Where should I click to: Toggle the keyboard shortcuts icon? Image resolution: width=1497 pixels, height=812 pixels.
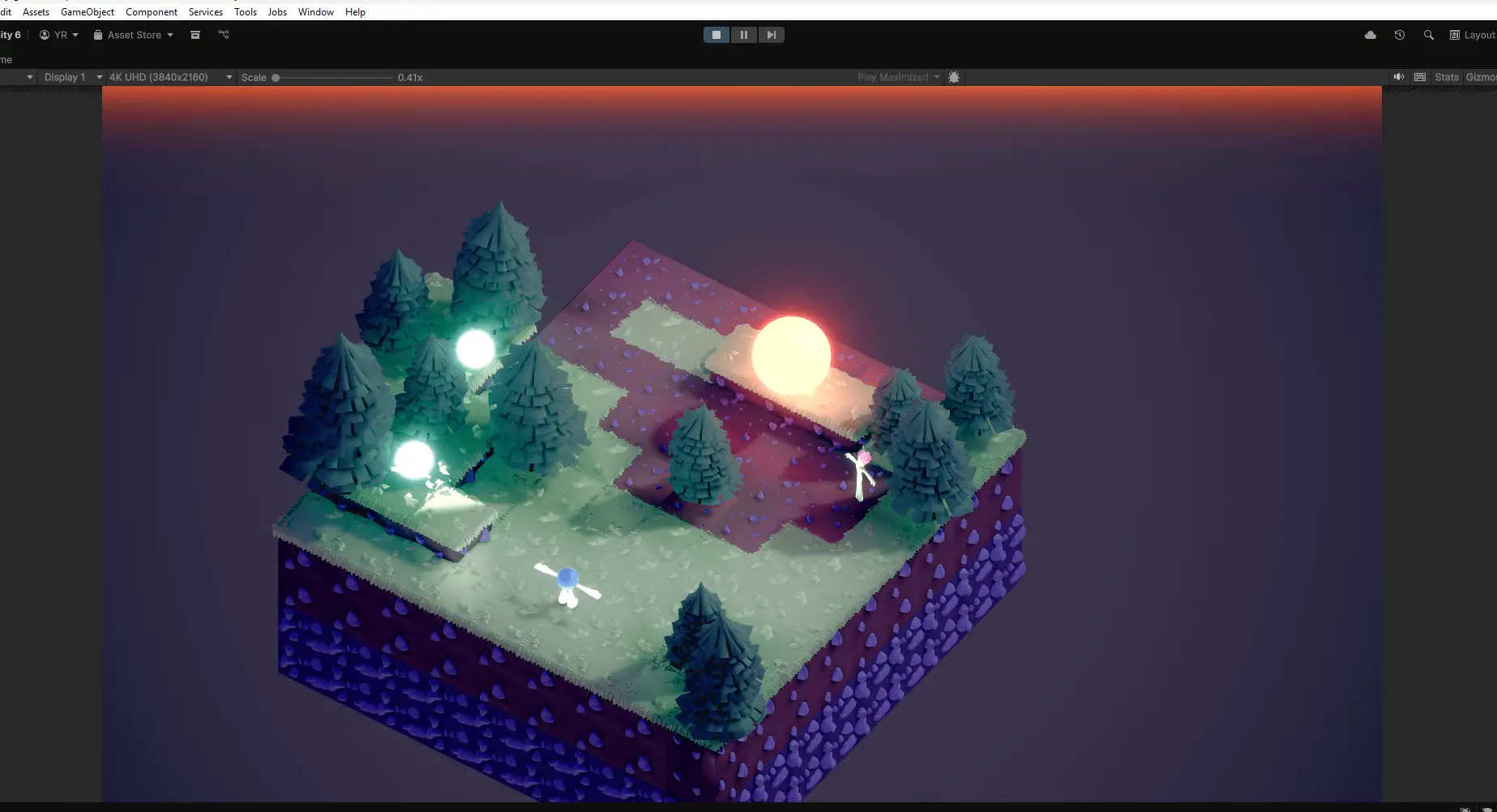click(1420, 77)
